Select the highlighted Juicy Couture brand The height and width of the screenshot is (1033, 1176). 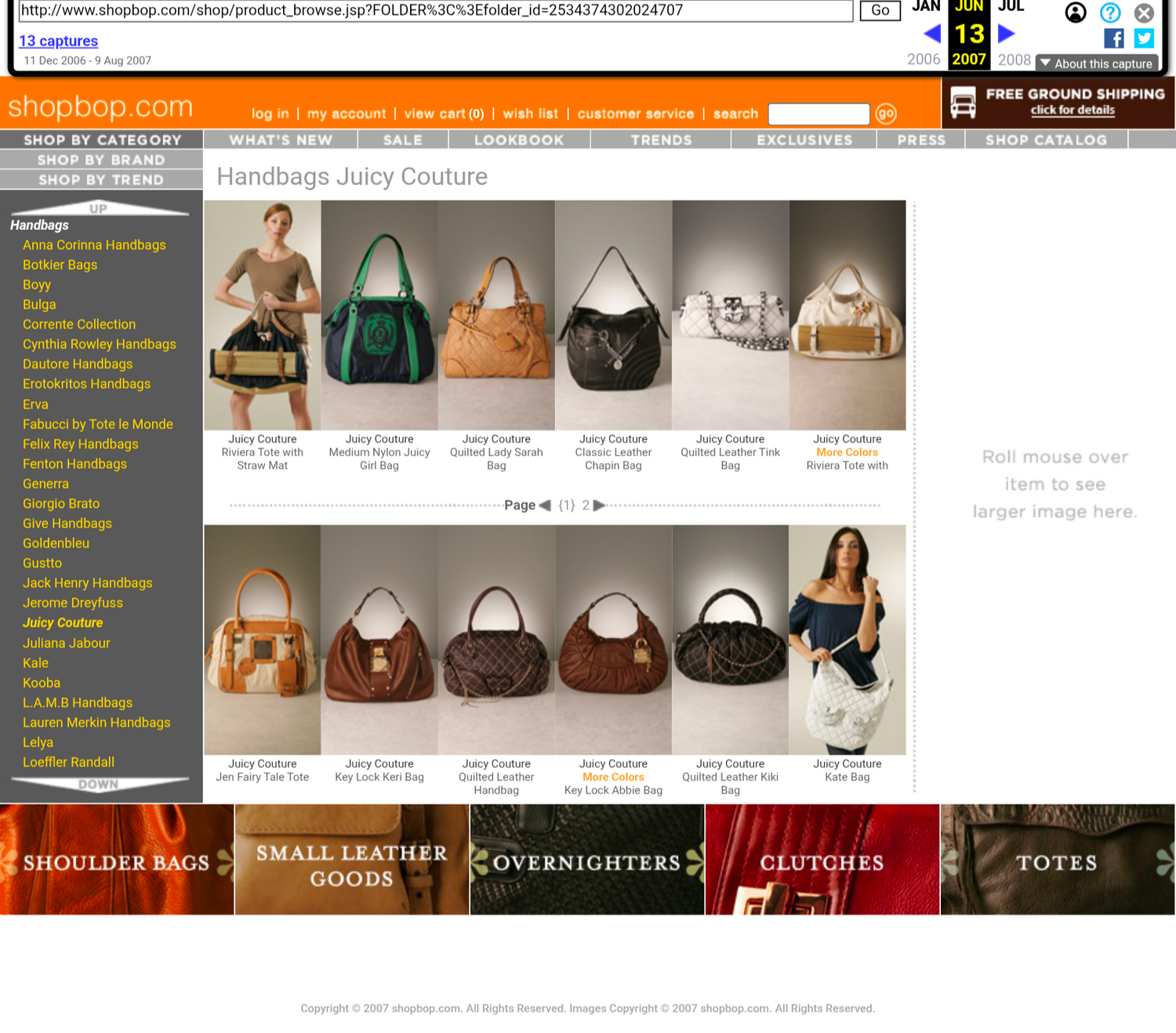(x=63, y=623)
